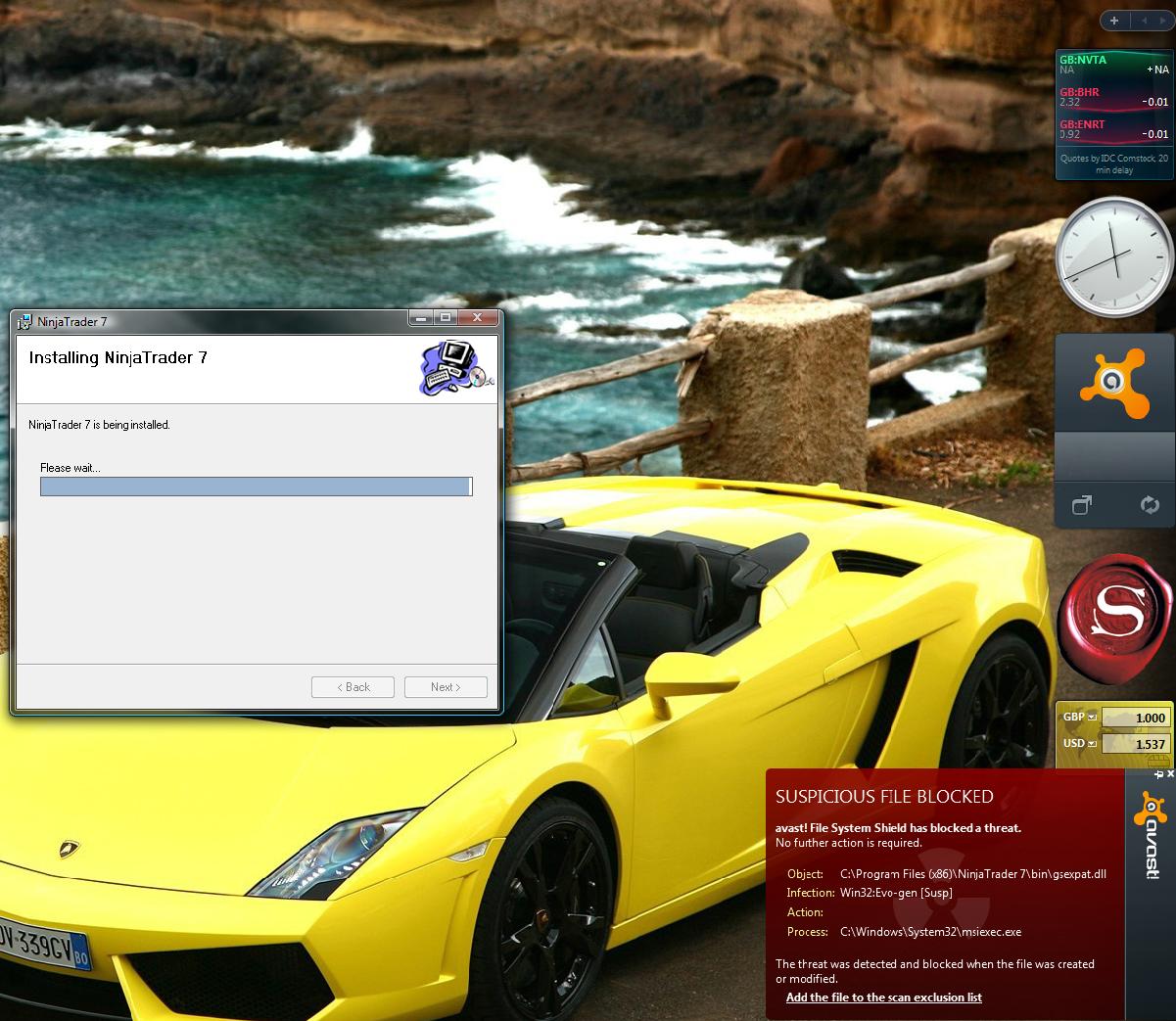
Task: Click the next gadget page arrow
Action: click(x=1161, y=21)
